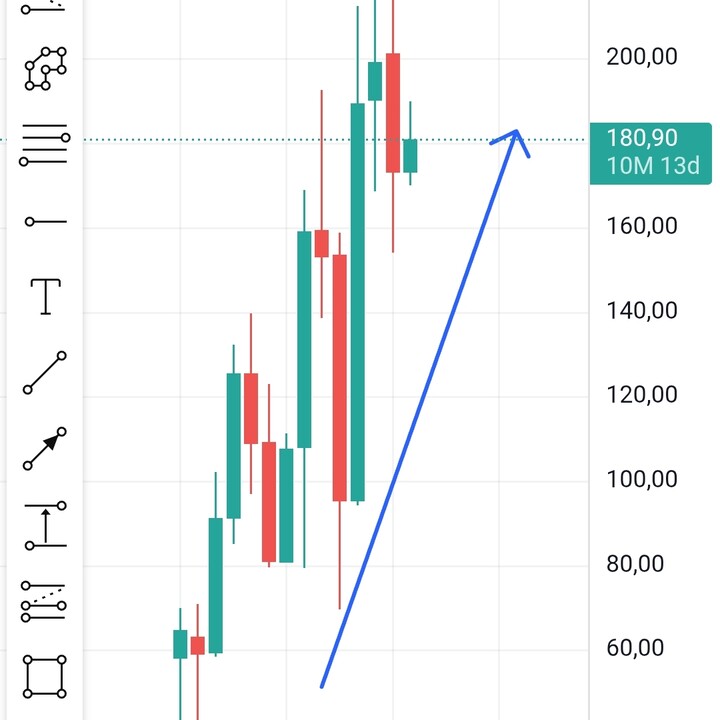Viewport: 720px width, 720px height.
Task: Click the 140,00 price scale label
Action: coord(641,311)
